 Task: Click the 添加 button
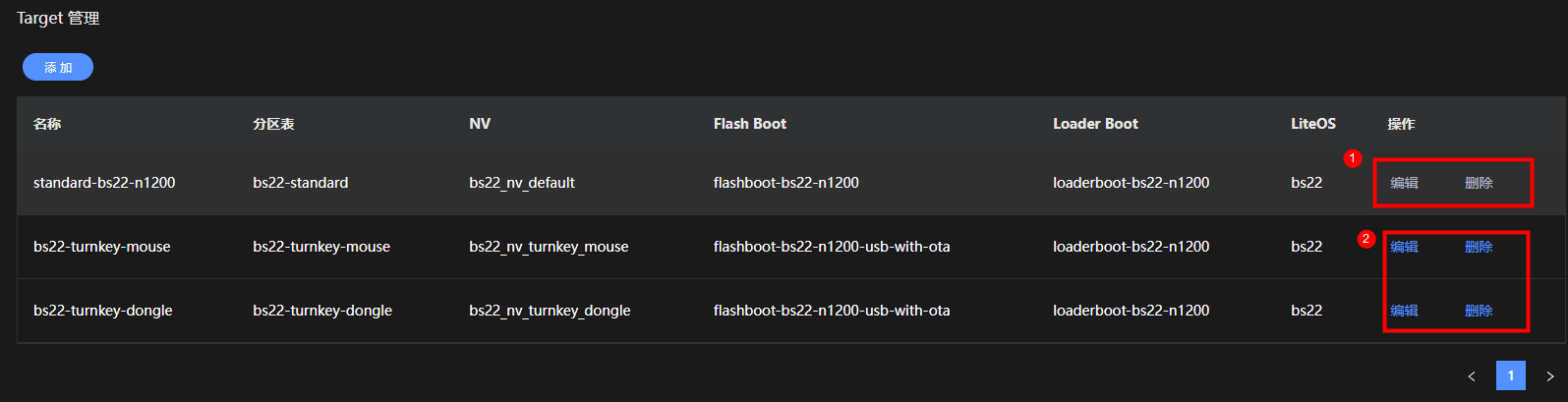[x=58, y=67]
